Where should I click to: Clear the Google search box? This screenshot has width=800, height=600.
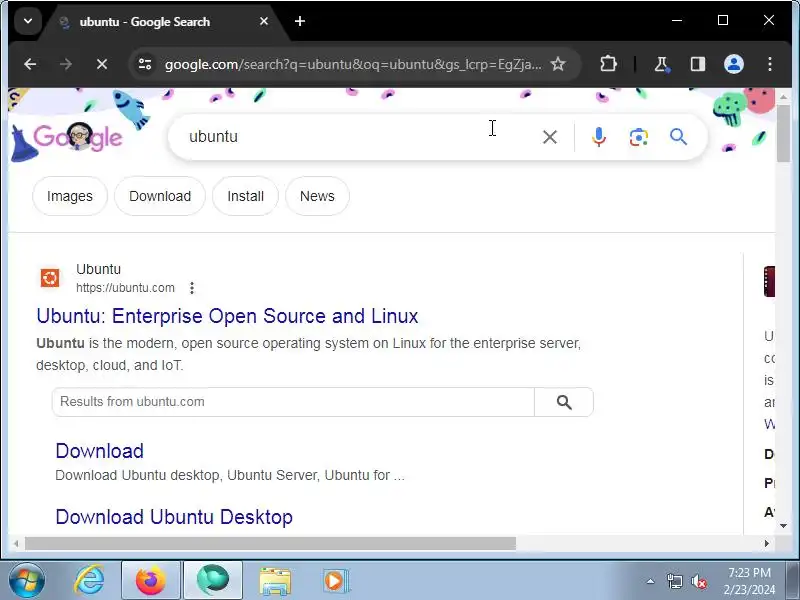(x=549, y=137)
